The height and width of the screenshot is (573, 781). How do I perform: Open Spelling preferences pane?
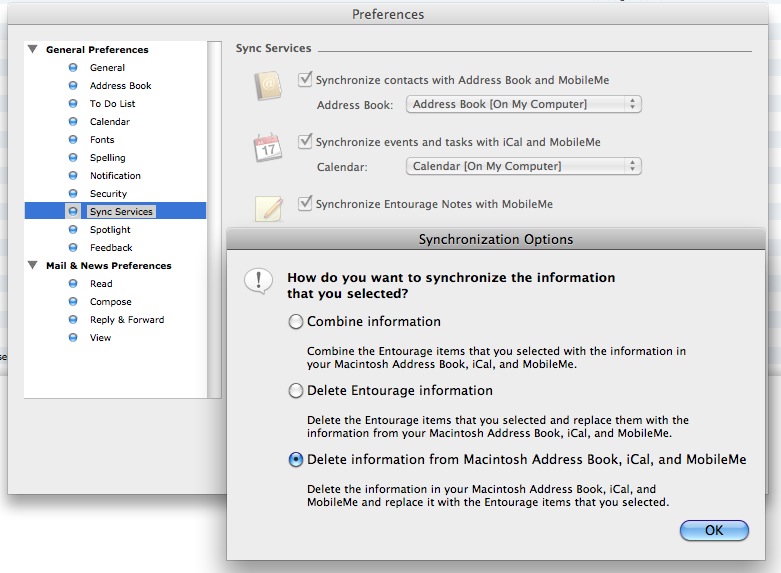(108, 157)
